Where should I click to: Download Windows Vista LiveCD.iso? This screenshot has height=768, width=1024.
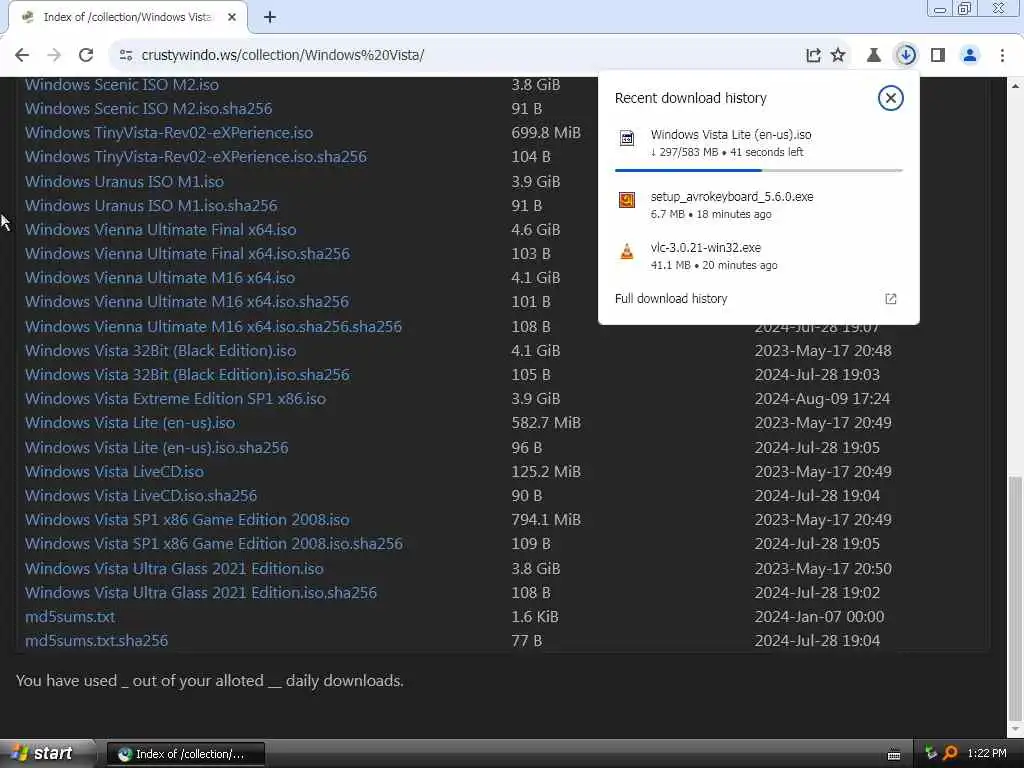pyautogui.click(x=114, y=472)
